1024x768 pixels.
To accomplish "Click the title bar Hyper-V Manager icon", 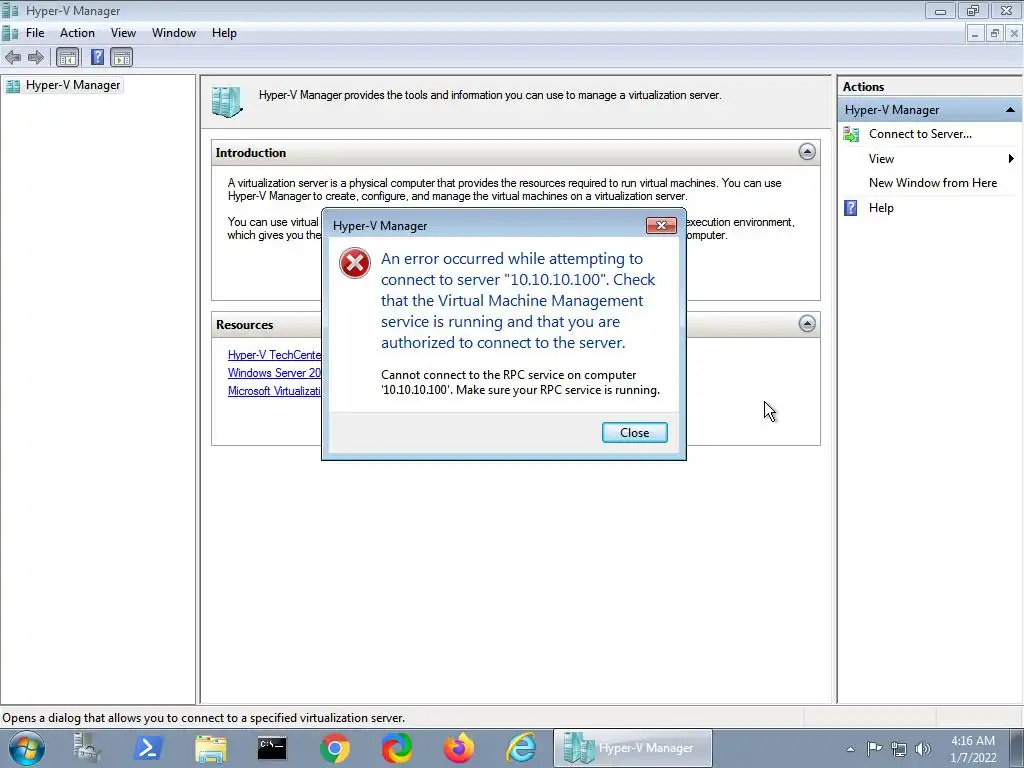I will click(10, 10).
